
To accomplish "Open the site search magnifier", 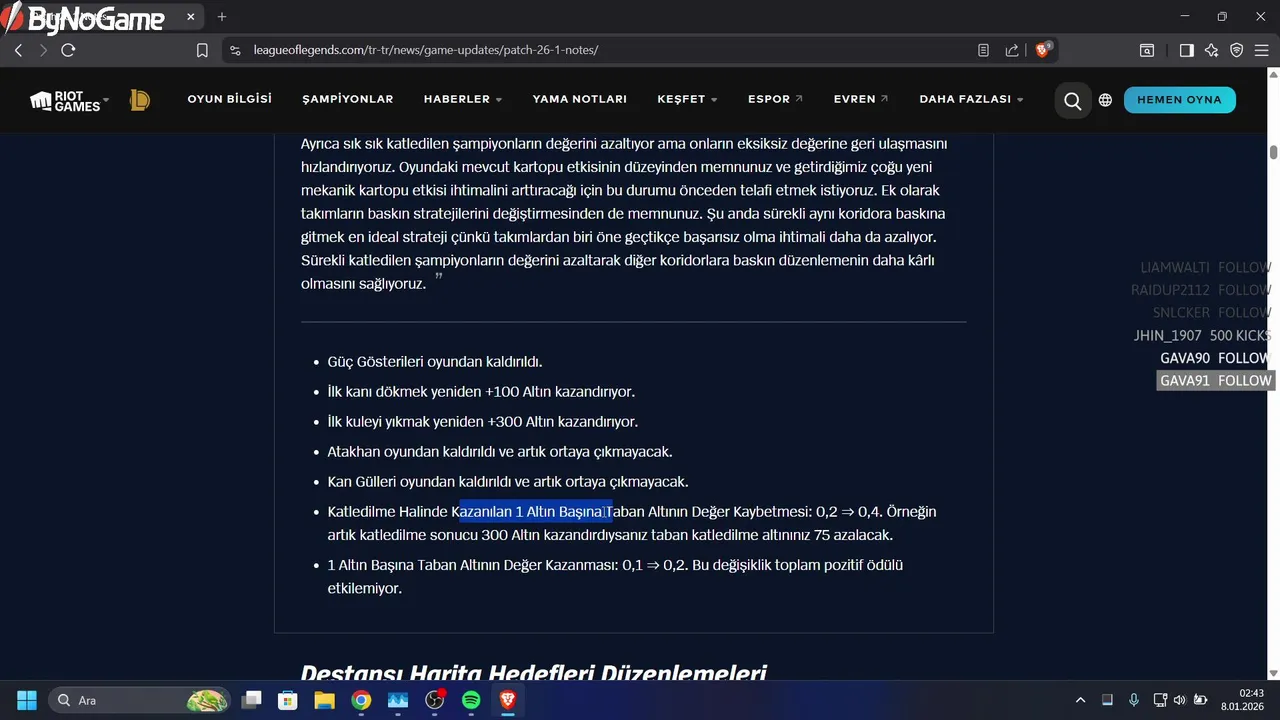I will click(x=1073, y=100).
